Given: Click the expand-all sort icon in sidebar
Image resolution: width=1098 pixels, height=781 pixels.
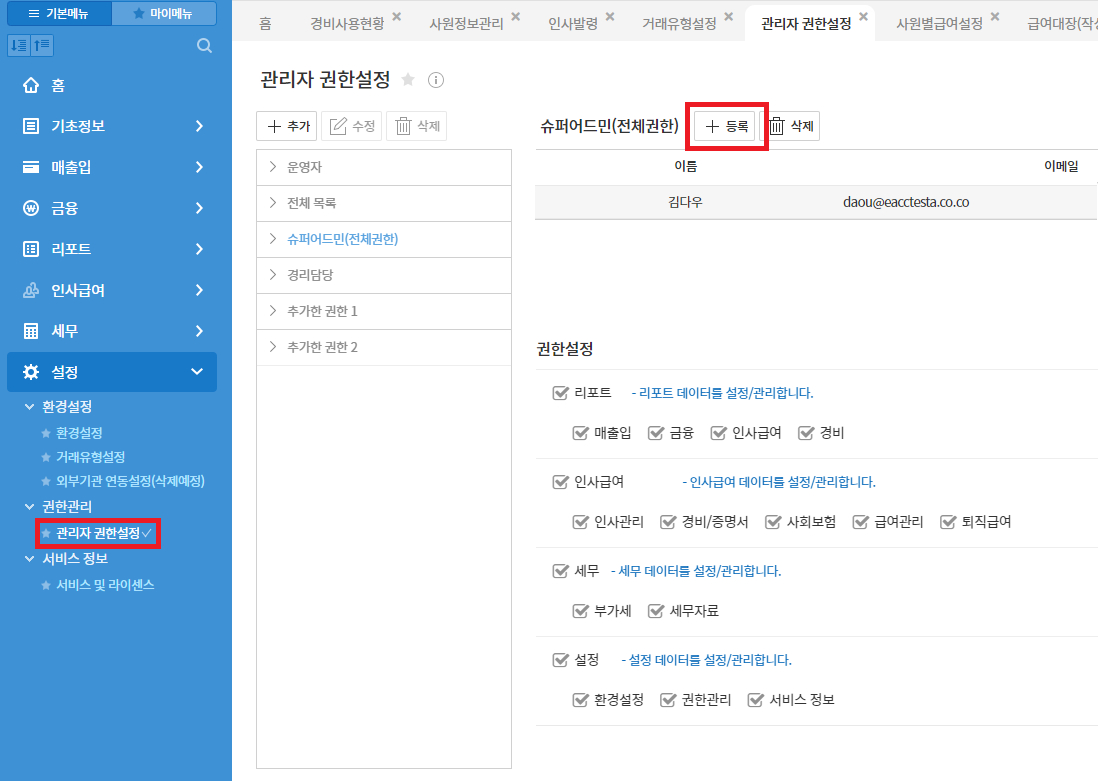Looking at the screenshot, I should (19, 45).
